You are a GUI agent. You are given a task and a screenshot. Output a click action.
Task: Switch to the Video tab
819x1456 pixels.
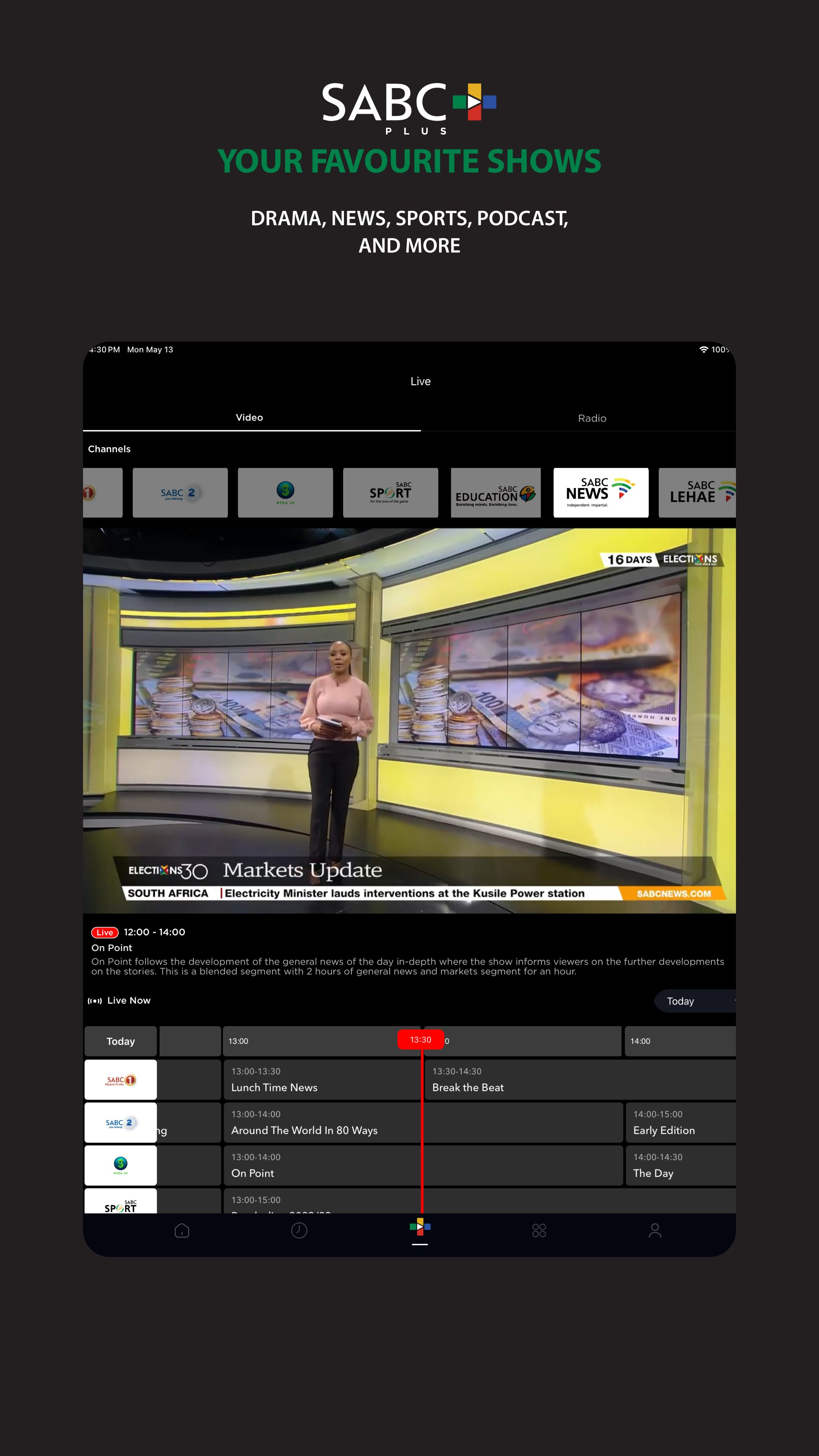(249, 418)
